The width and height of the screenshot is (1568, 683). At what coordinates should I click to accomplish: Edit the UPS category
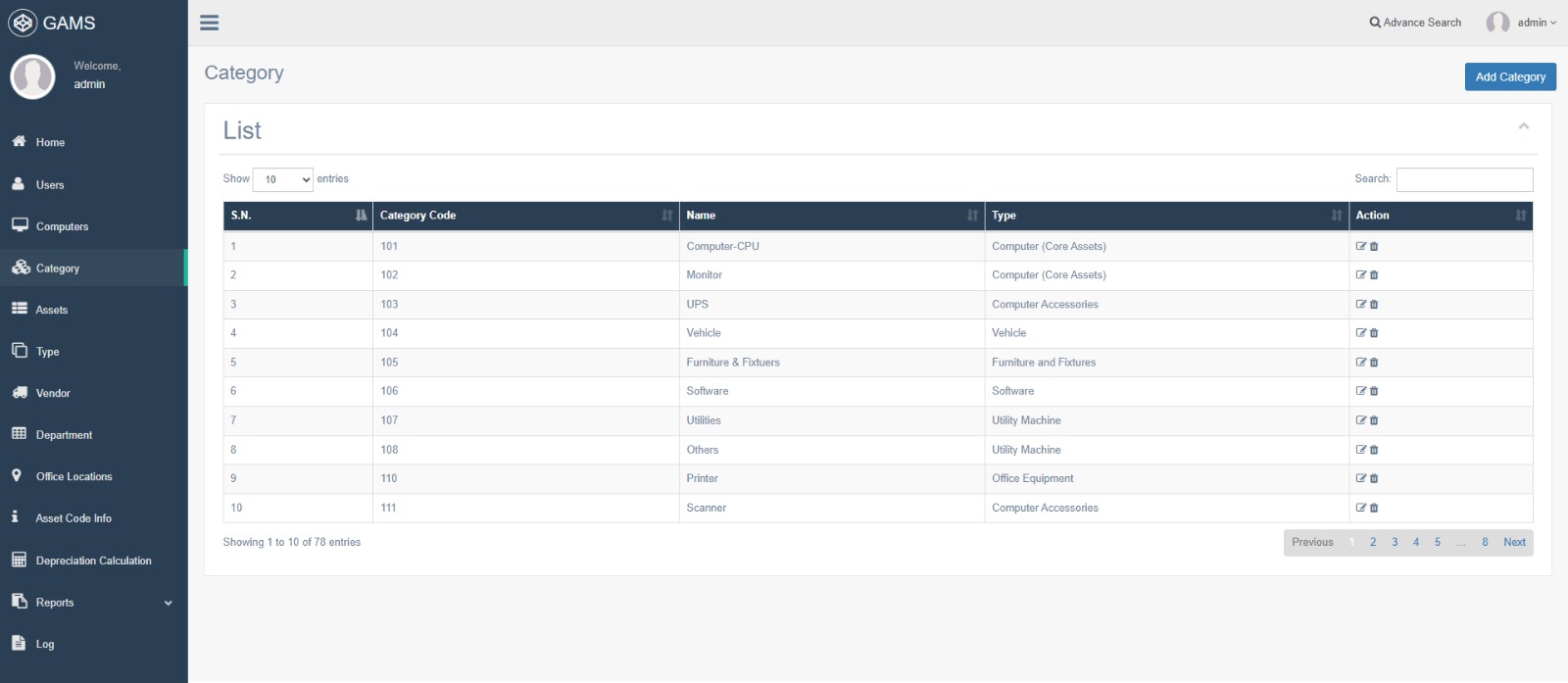pyautogui.click(x=1360, y=304)
